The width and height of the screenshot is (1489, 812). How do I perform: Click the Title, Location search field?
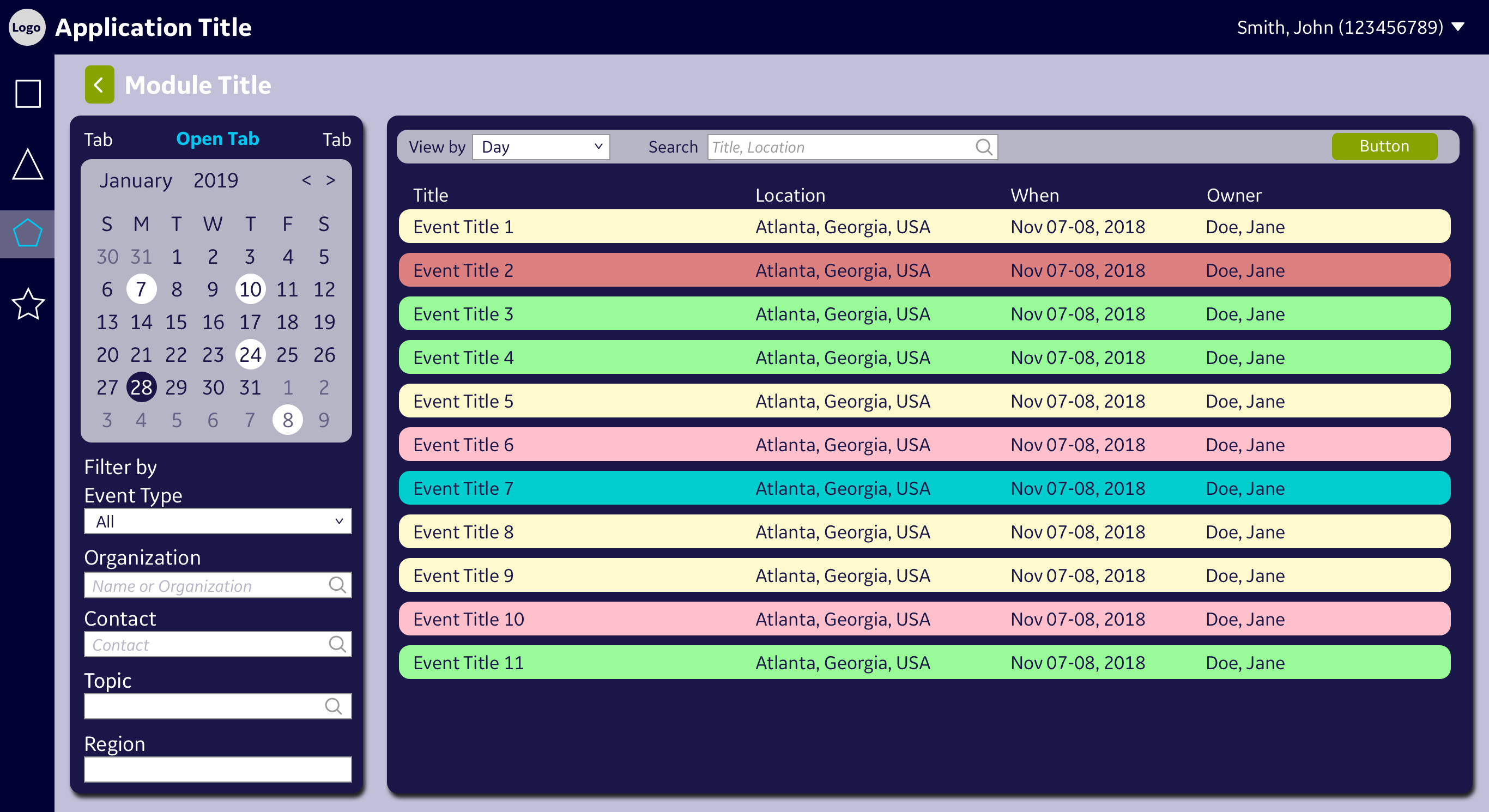(852, 147)
